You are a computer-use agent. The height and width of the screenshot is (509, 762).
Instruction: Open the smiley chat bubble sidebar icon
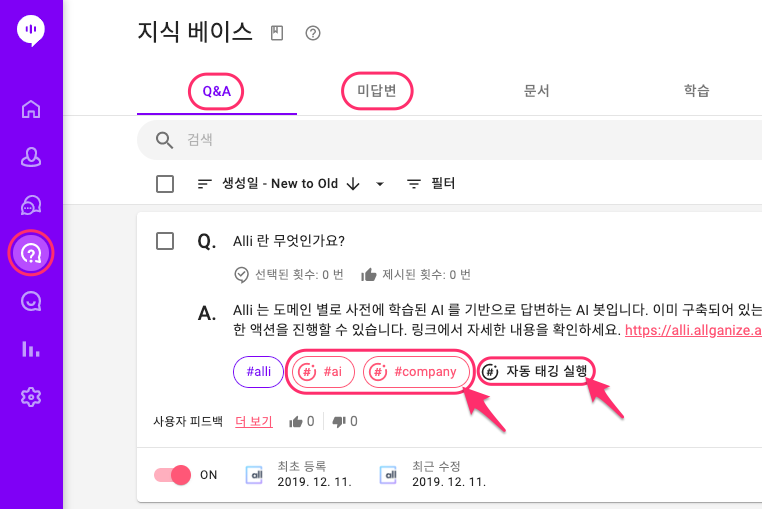pos(31,301)
